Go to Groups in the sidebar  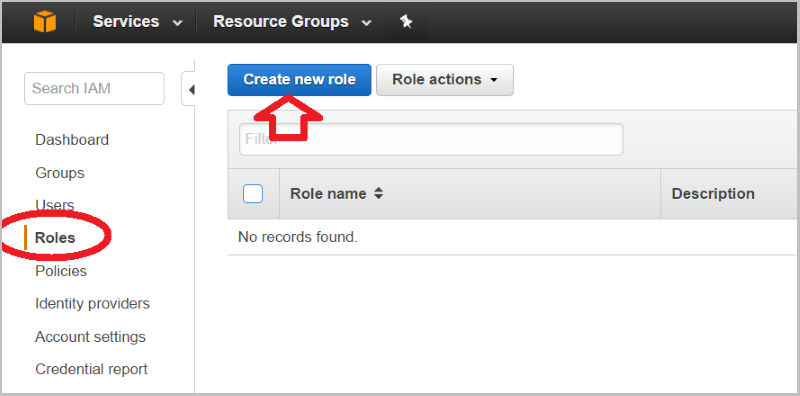coord(60,173)
